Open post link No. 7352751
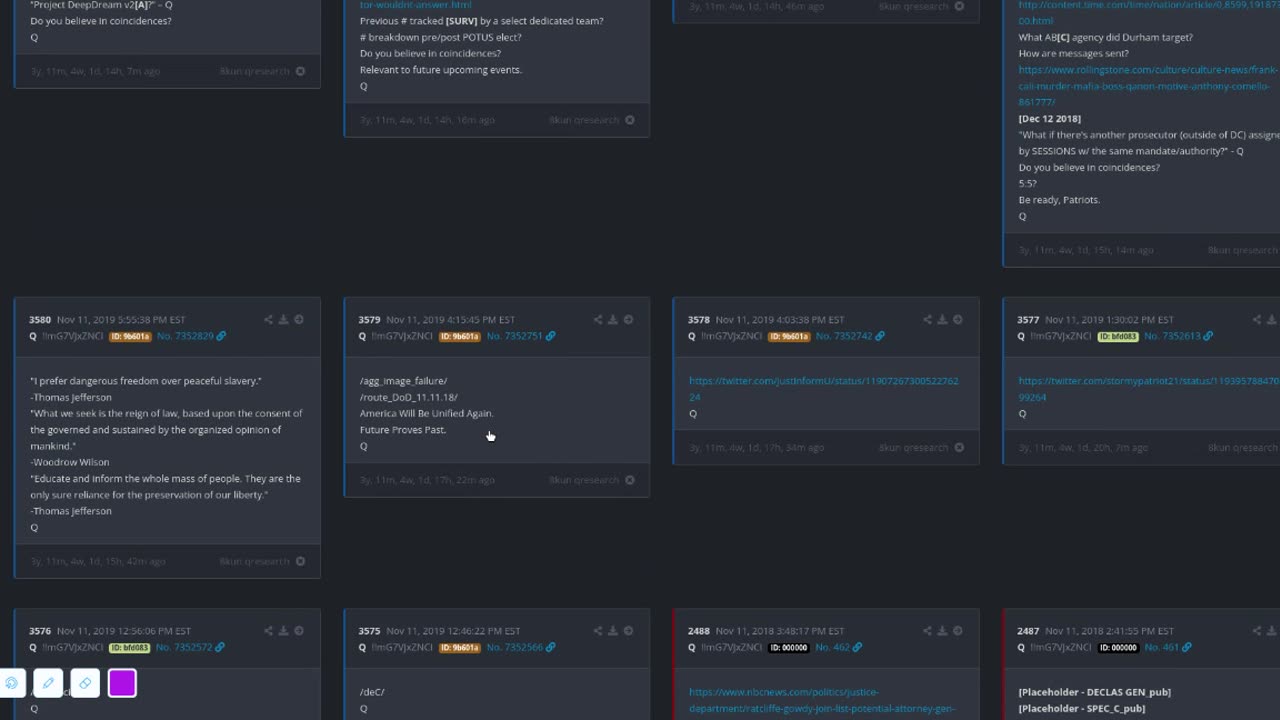 click(x=514, y=336)
